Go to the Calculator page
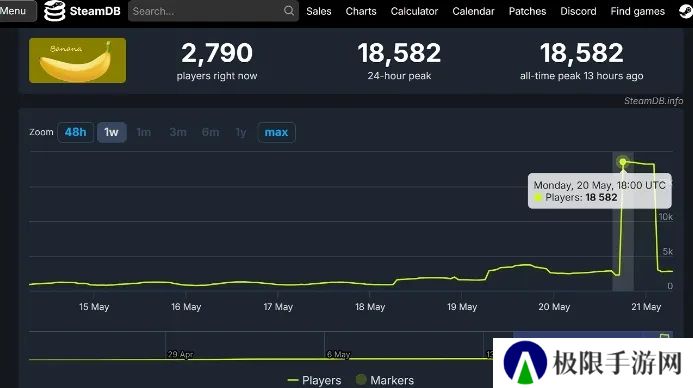Image resolution: width=693 pixels, height=388 pixels. tap(414, 11)
